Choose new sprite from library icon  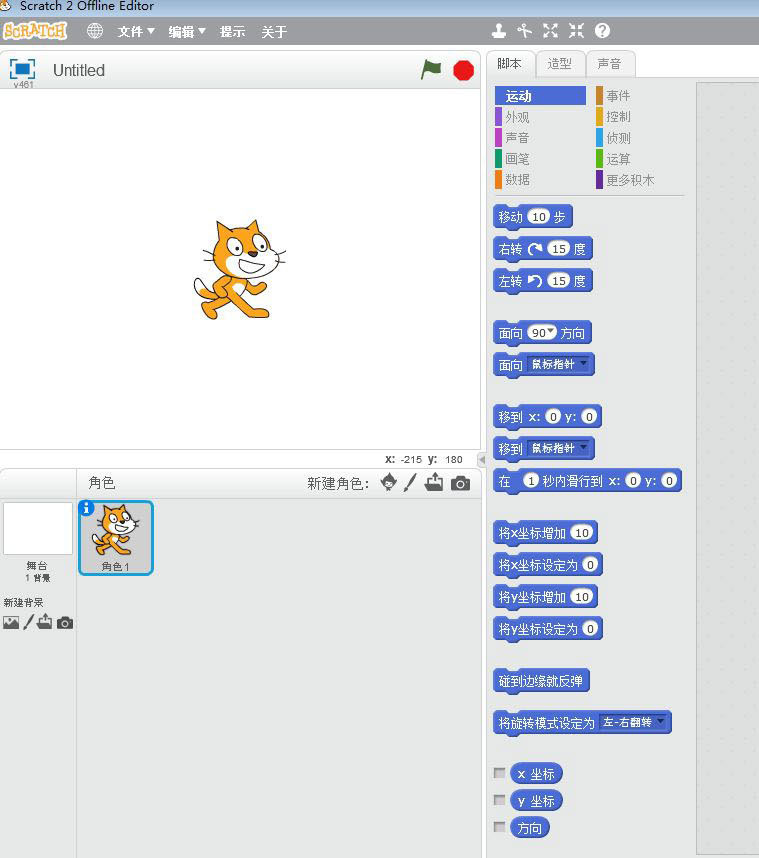[389, 482]
